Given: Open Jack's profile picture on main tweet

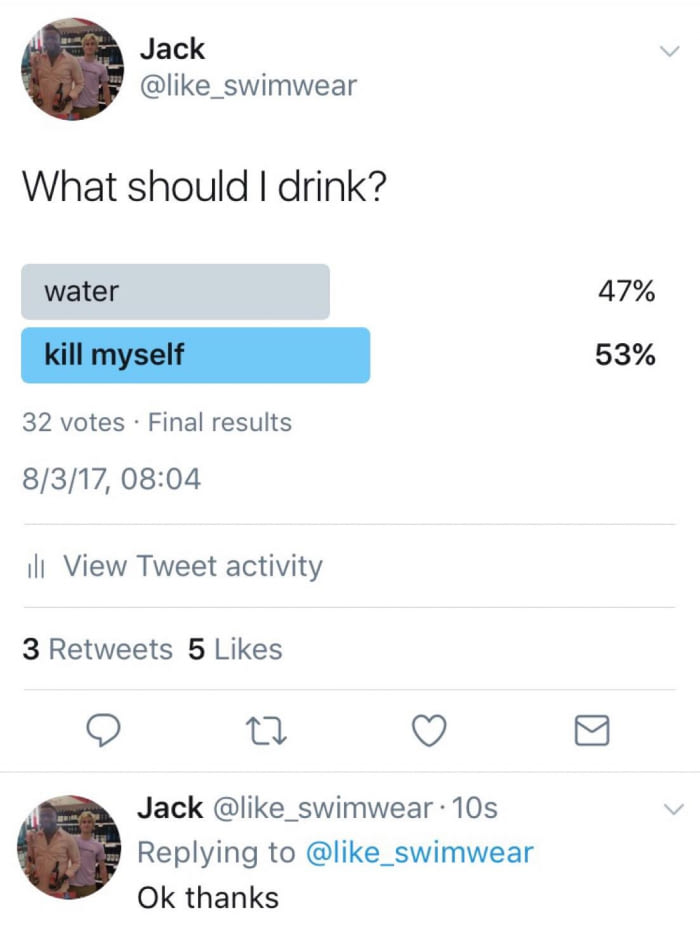Looking at the screenshot, I should (72, 69).
